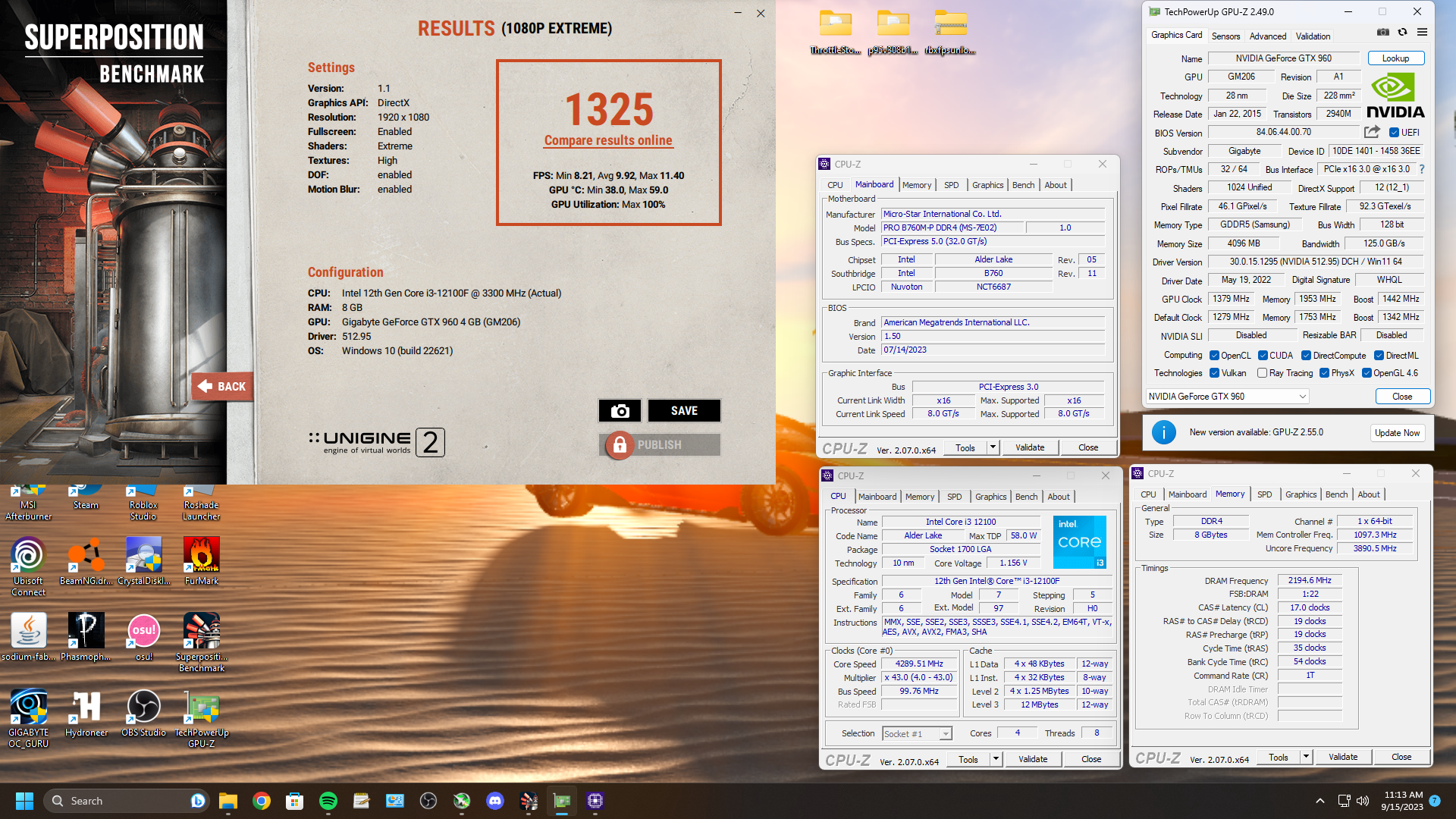Open the NVIDIA GeForce GTX 960 GPU dropdown

[1227, 396]
